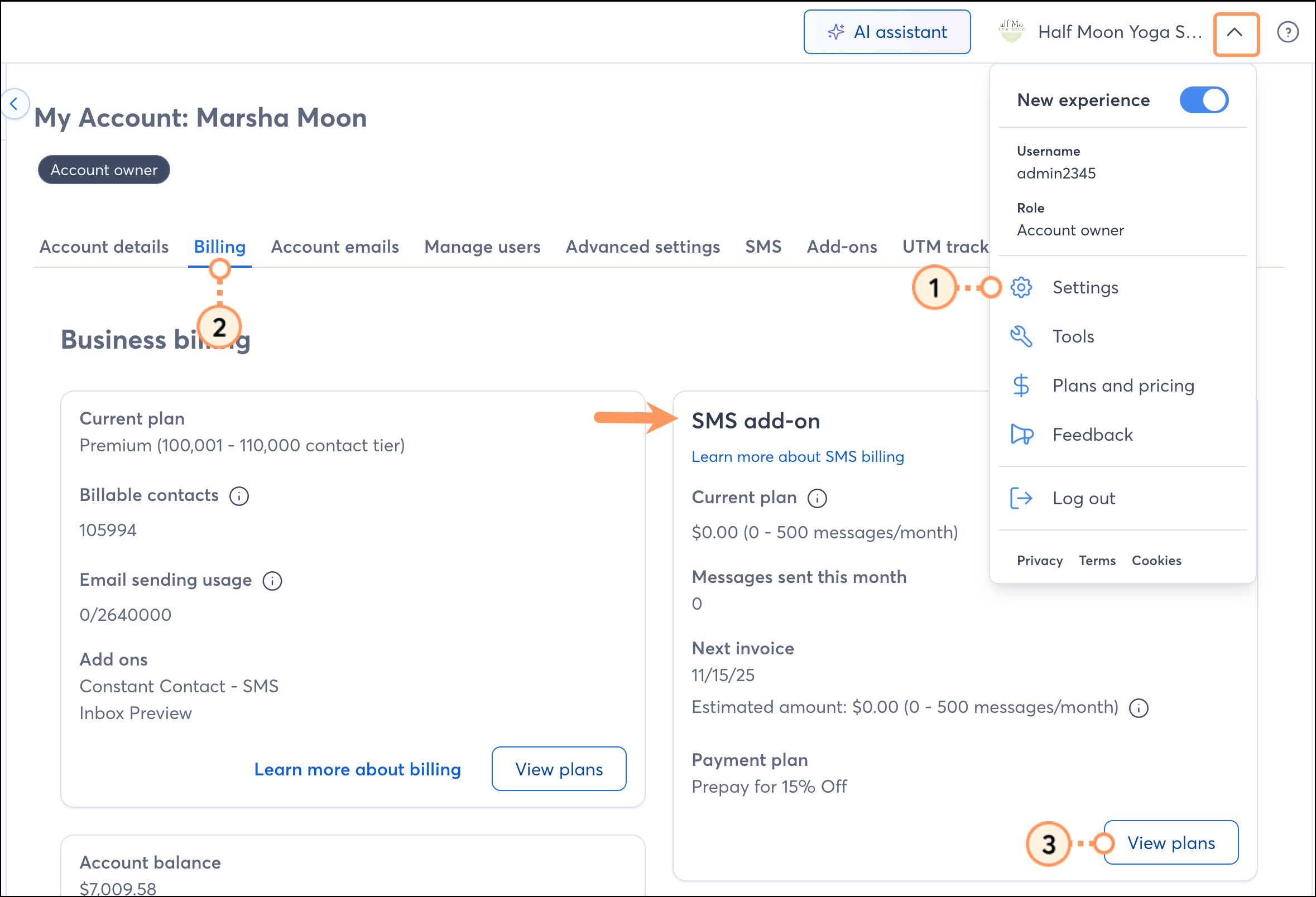Click info icon next to SMS Current plan
The image size is (1316, 897).
pyautogui.click(x=817, y=499)
